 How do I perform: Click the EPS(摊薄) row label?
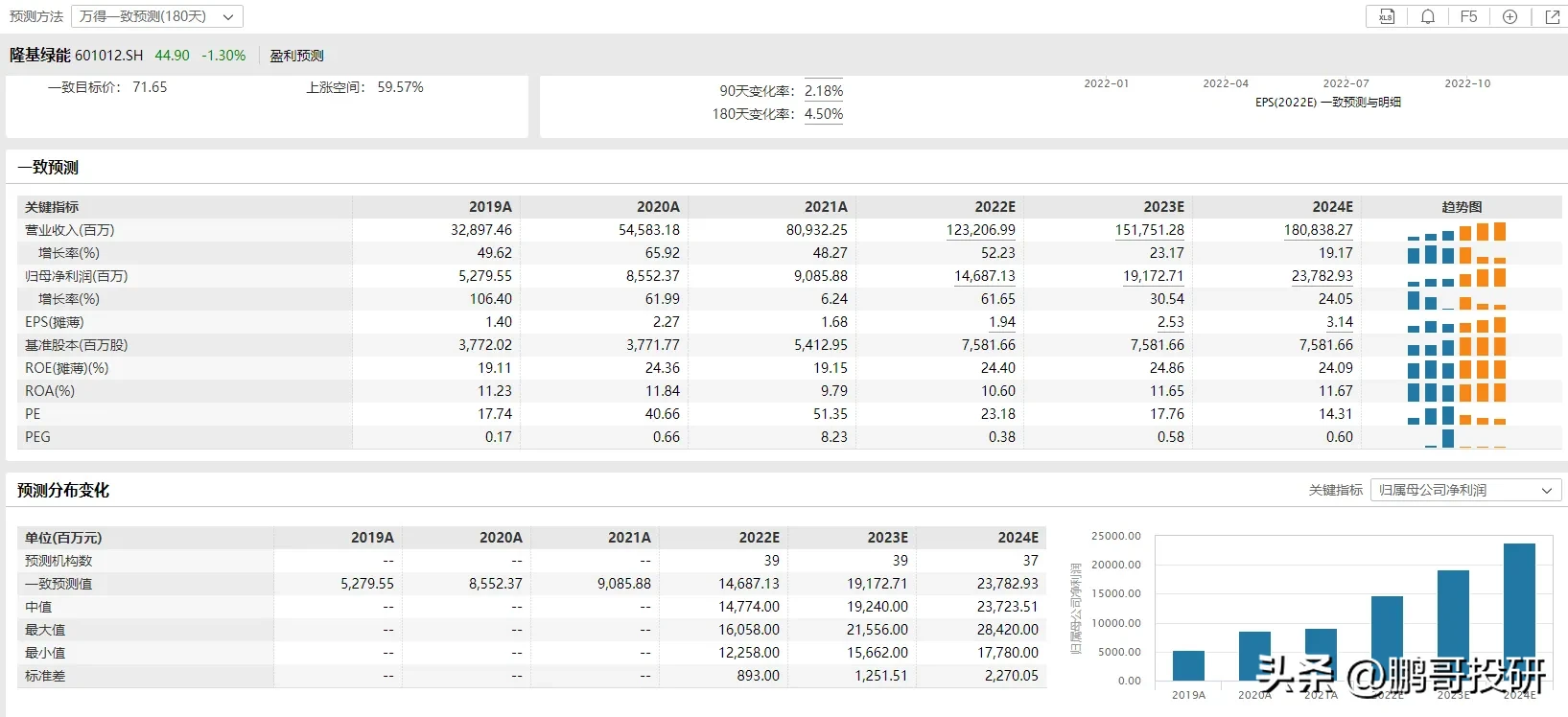(55, 322)
